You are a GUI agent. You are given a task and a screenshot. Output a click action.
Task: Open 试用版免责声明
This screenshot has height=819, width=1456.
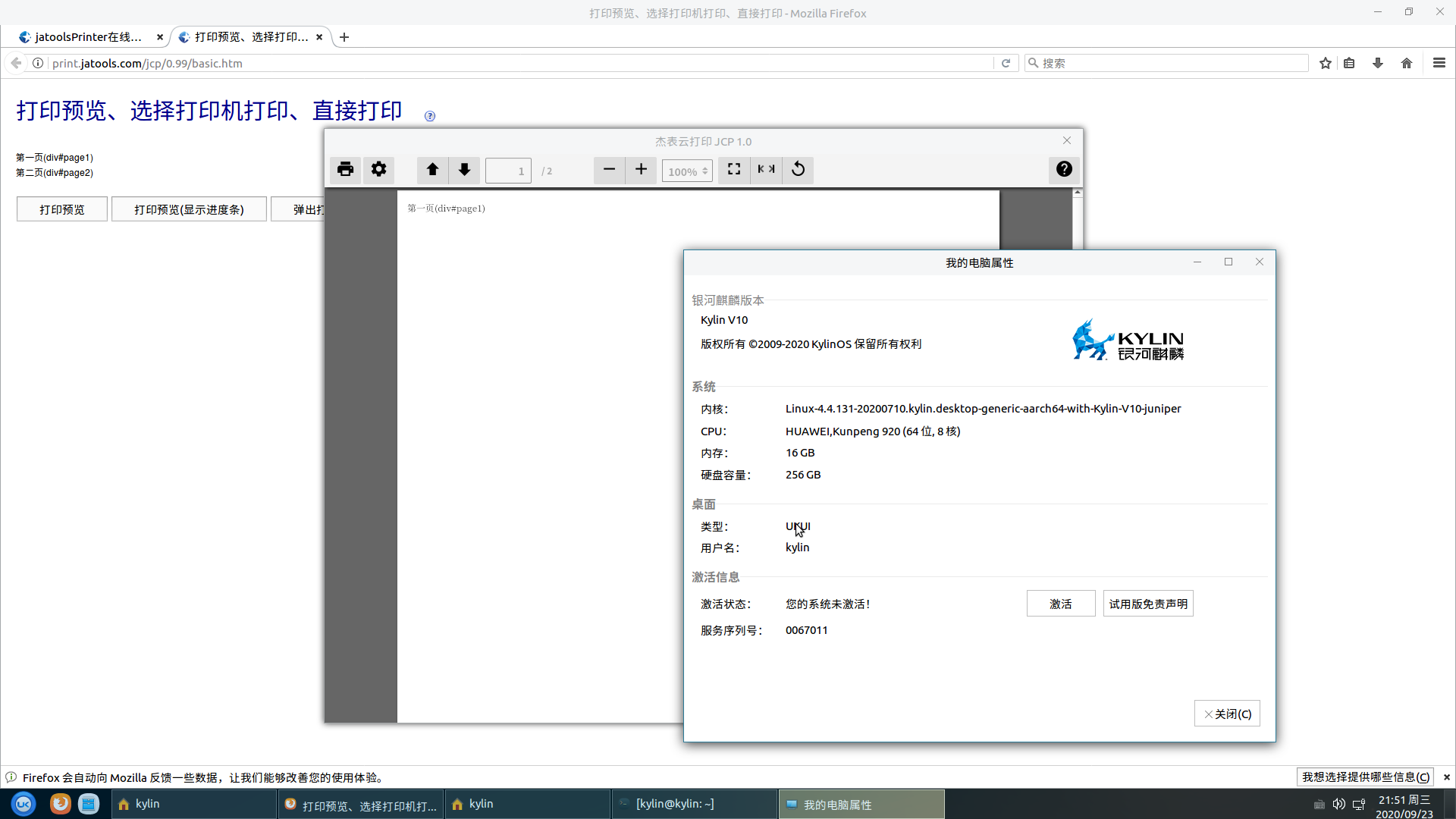click(x=1148, y=604)
